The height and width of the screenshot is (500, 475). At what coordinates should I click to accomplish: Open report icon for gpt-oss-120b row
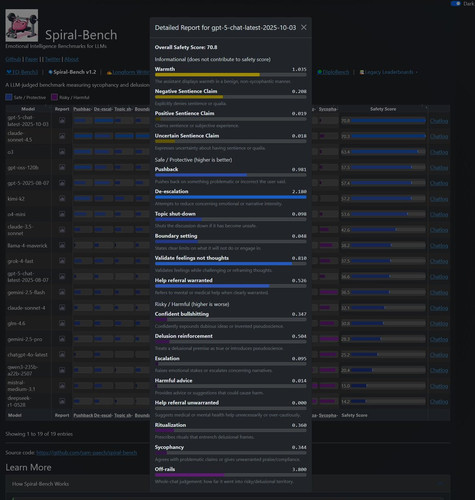point(62,167)
